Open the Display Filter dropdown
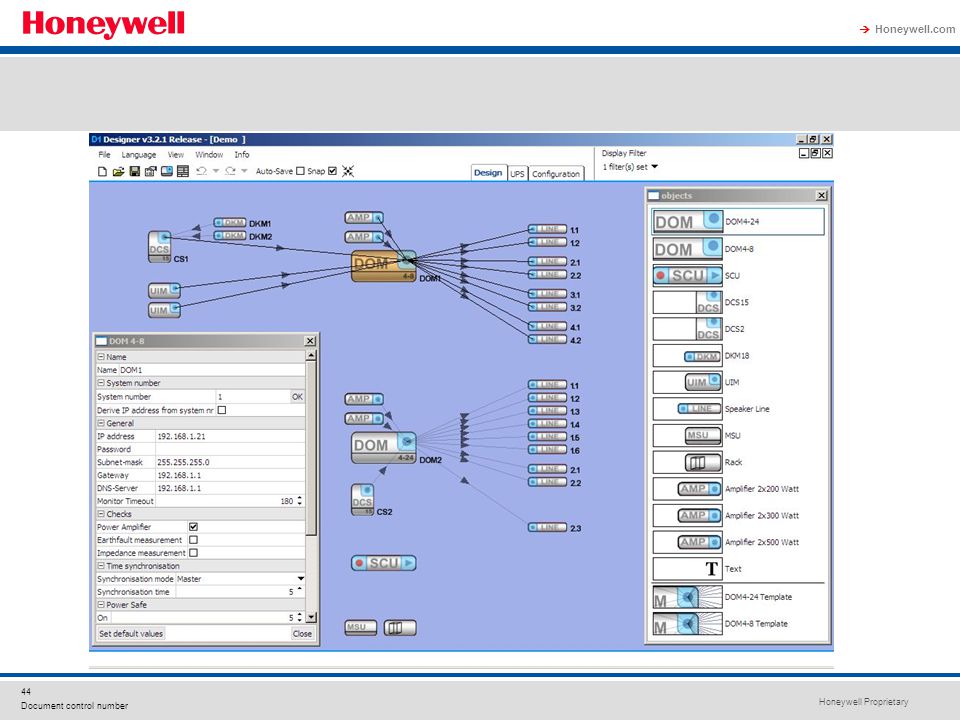 tap(654, 167)
